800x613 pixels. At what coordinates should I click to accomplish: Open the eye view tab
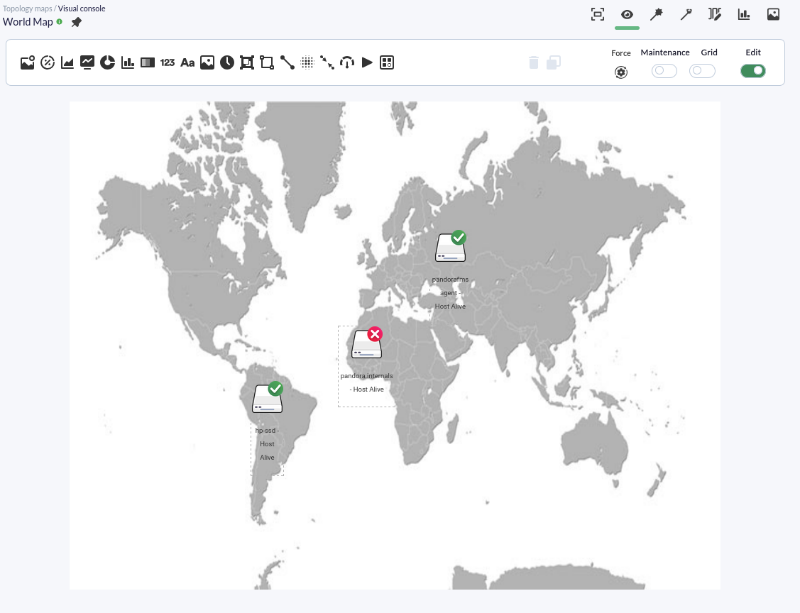click(627, 15)
